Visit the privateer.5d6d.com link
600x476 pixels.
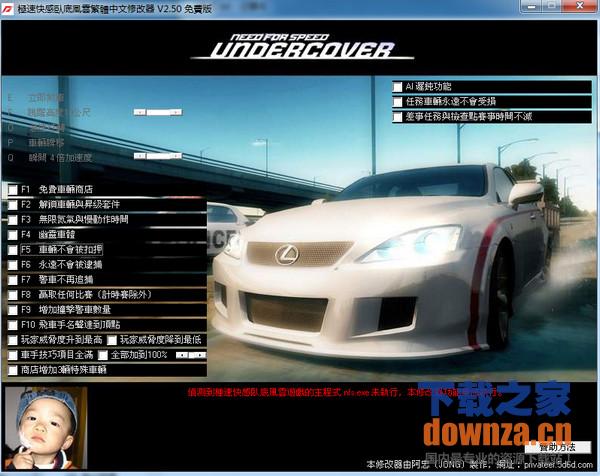[558, 465]
